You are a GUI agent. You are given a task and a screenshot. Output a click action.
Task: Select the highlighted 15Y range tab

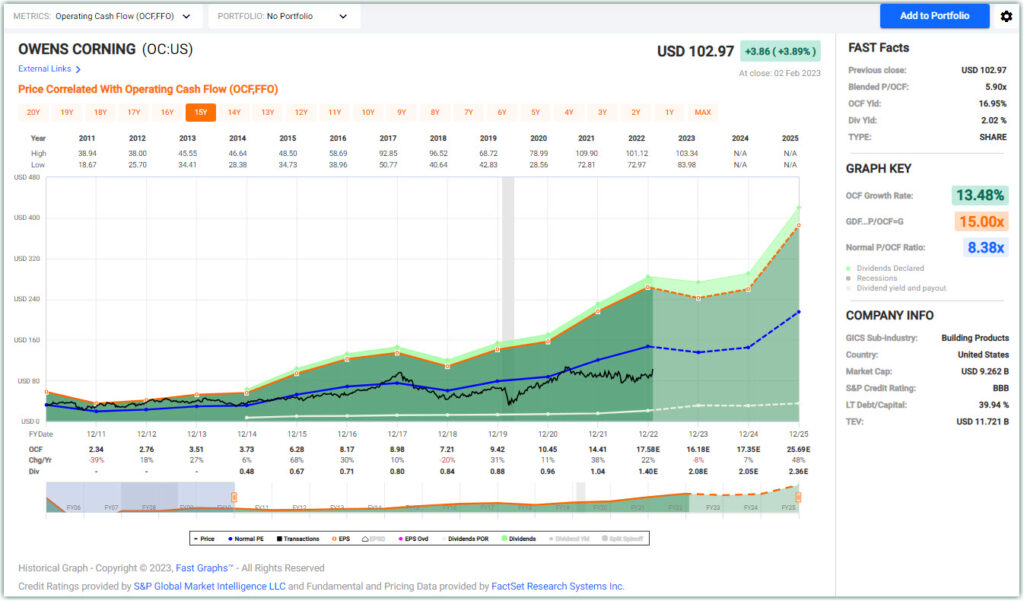200,112
